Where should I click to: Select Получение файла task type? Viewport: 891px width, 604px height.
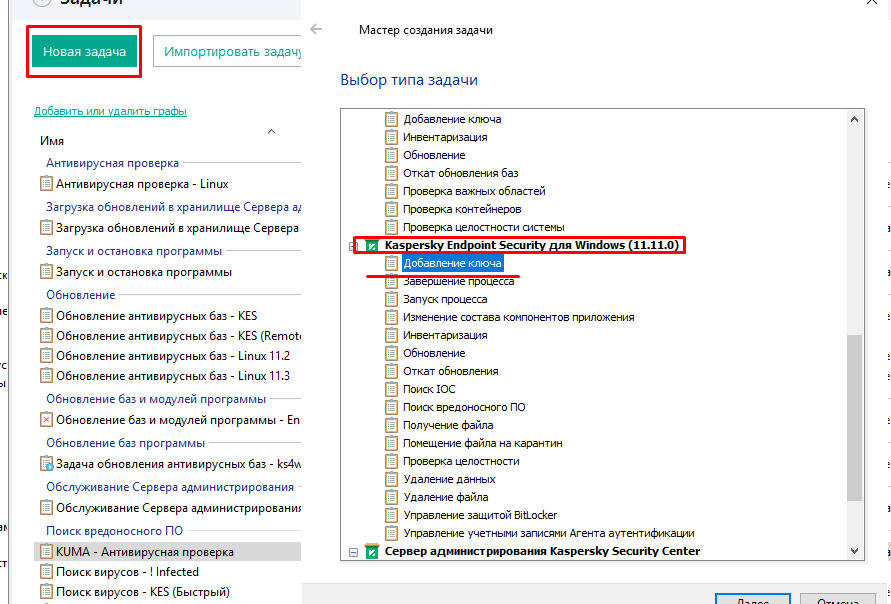448,425
